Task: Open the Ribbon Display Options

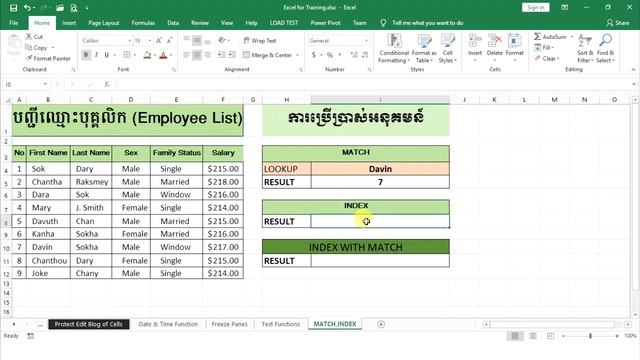Action: pos(564,7)
